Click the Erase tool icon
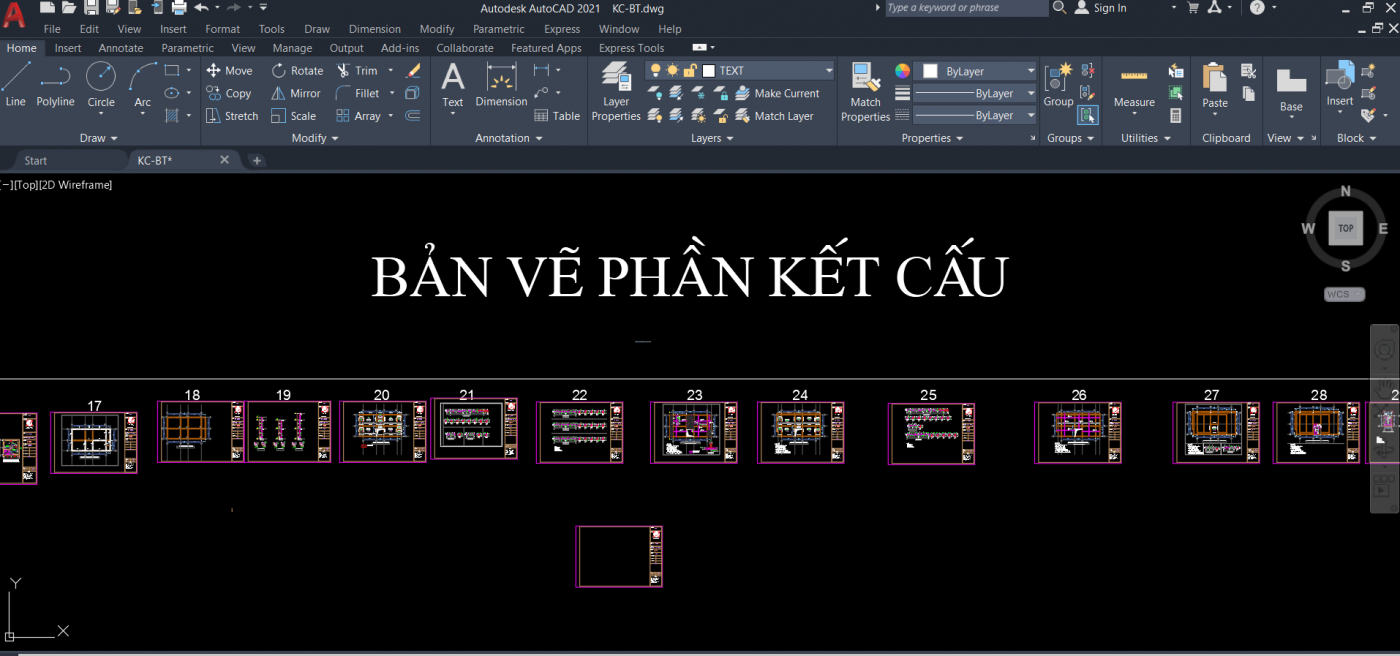The image size is (1400, 656). [413, 71]
